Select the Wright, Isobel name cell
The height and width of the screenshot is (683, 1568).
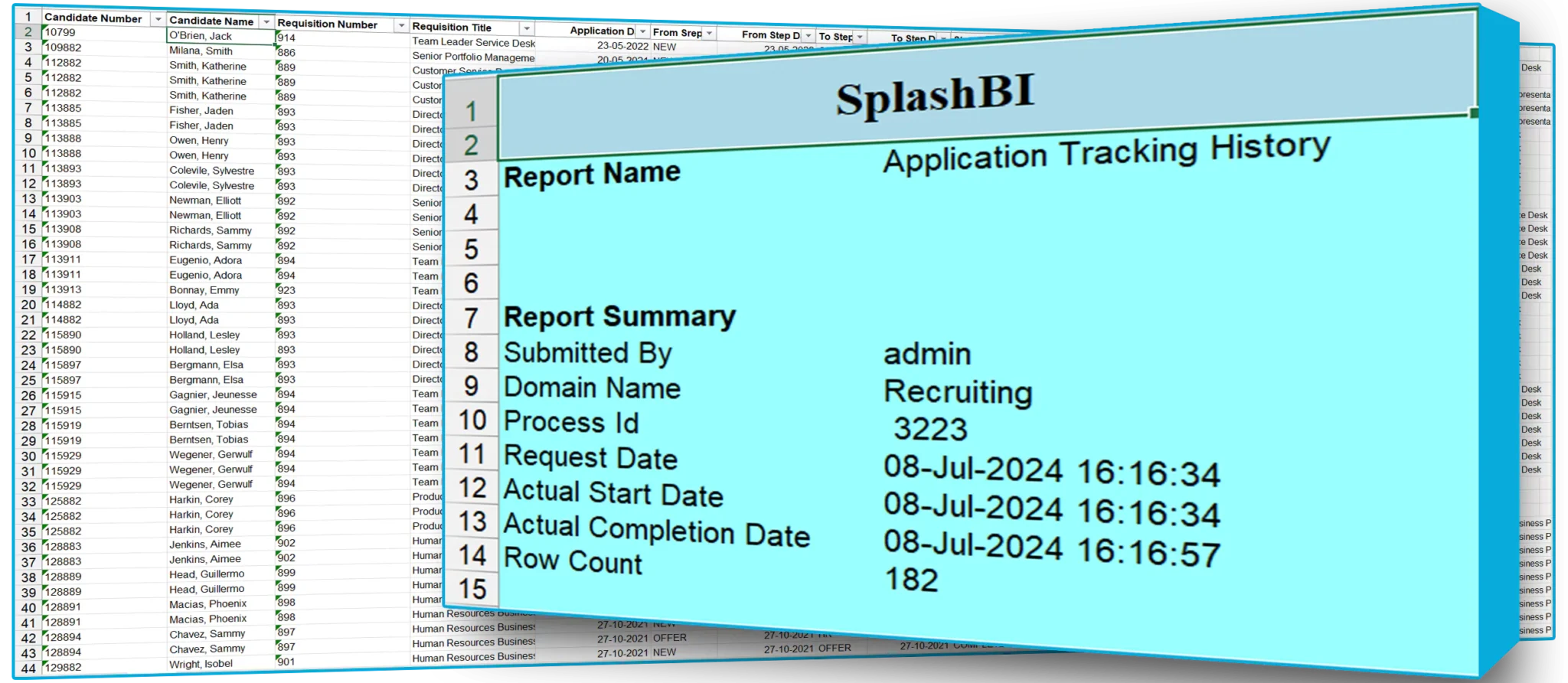201,664
